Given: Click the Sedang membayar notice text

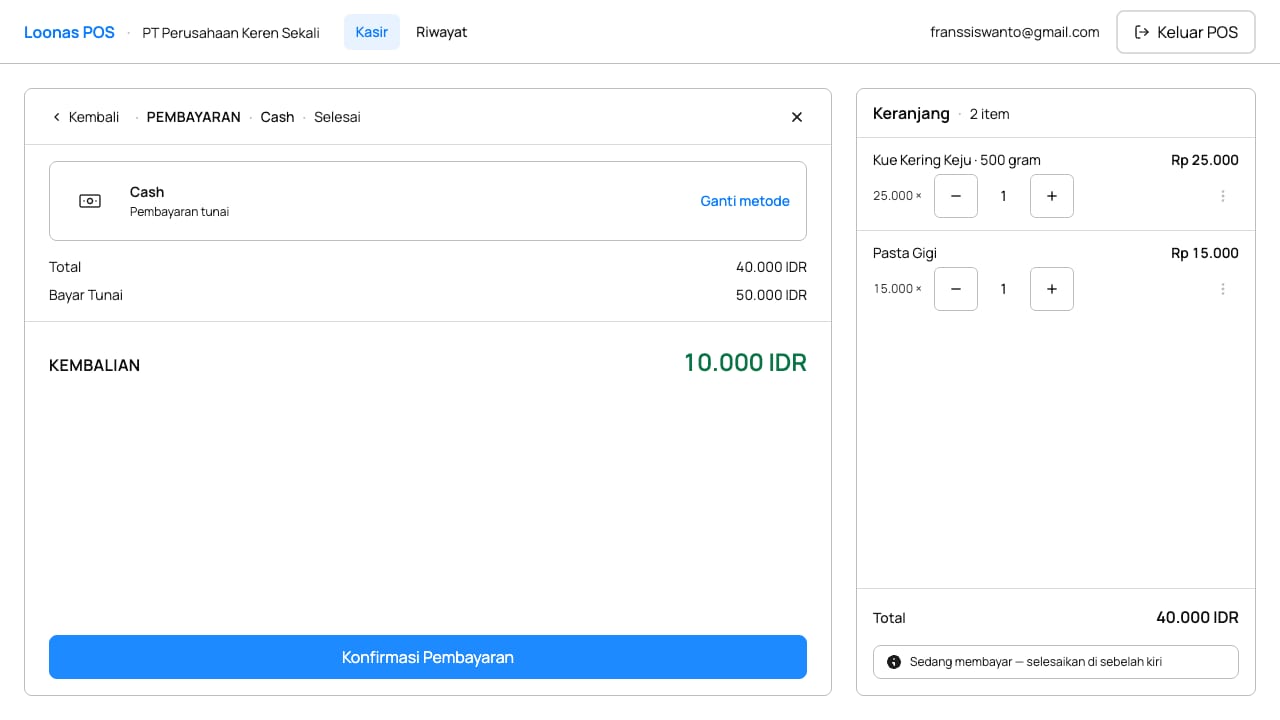Looking at the screenshot, I should (1036, 662).
